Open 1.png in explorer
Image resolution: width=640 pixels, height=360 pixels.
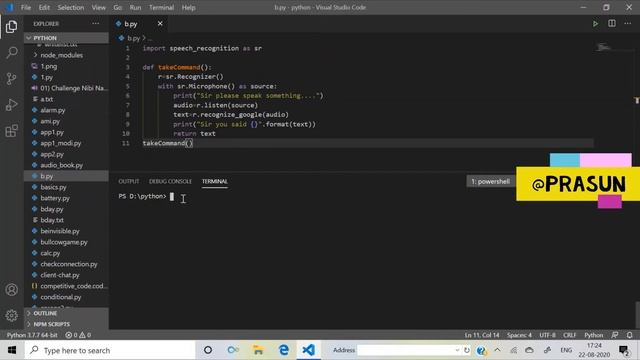point(67,66)
